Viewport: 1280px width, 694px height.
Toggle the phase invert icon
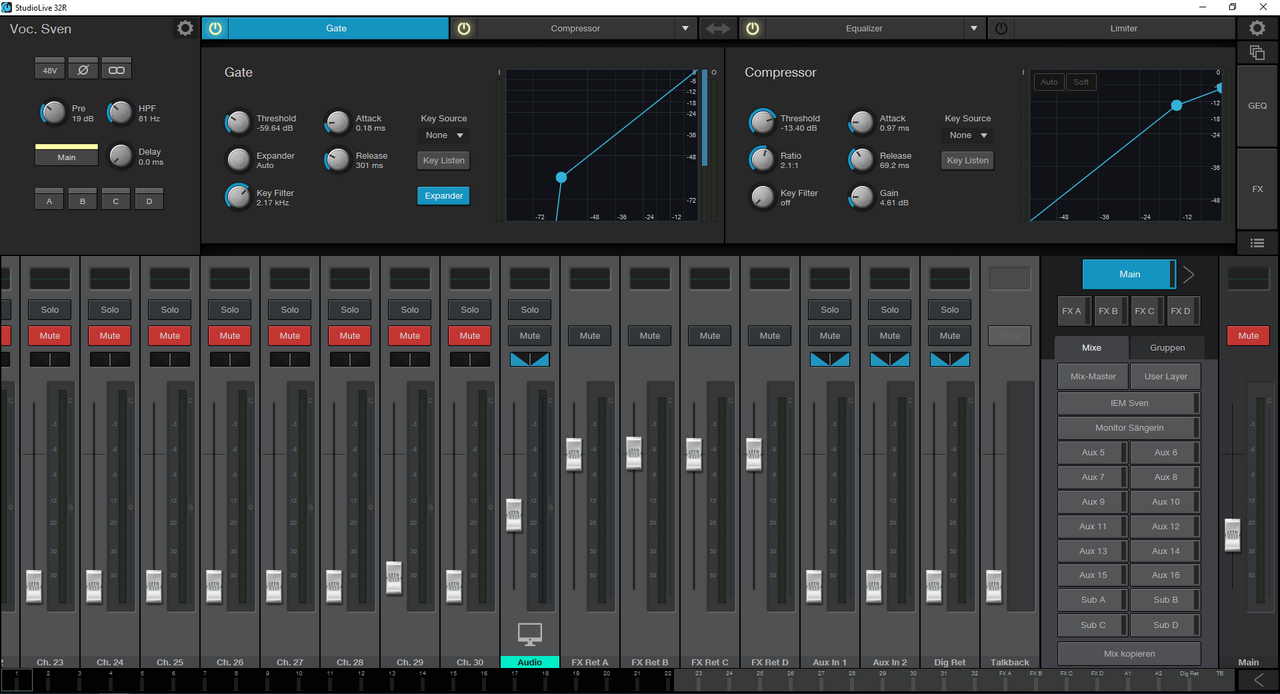pos(83,71)
